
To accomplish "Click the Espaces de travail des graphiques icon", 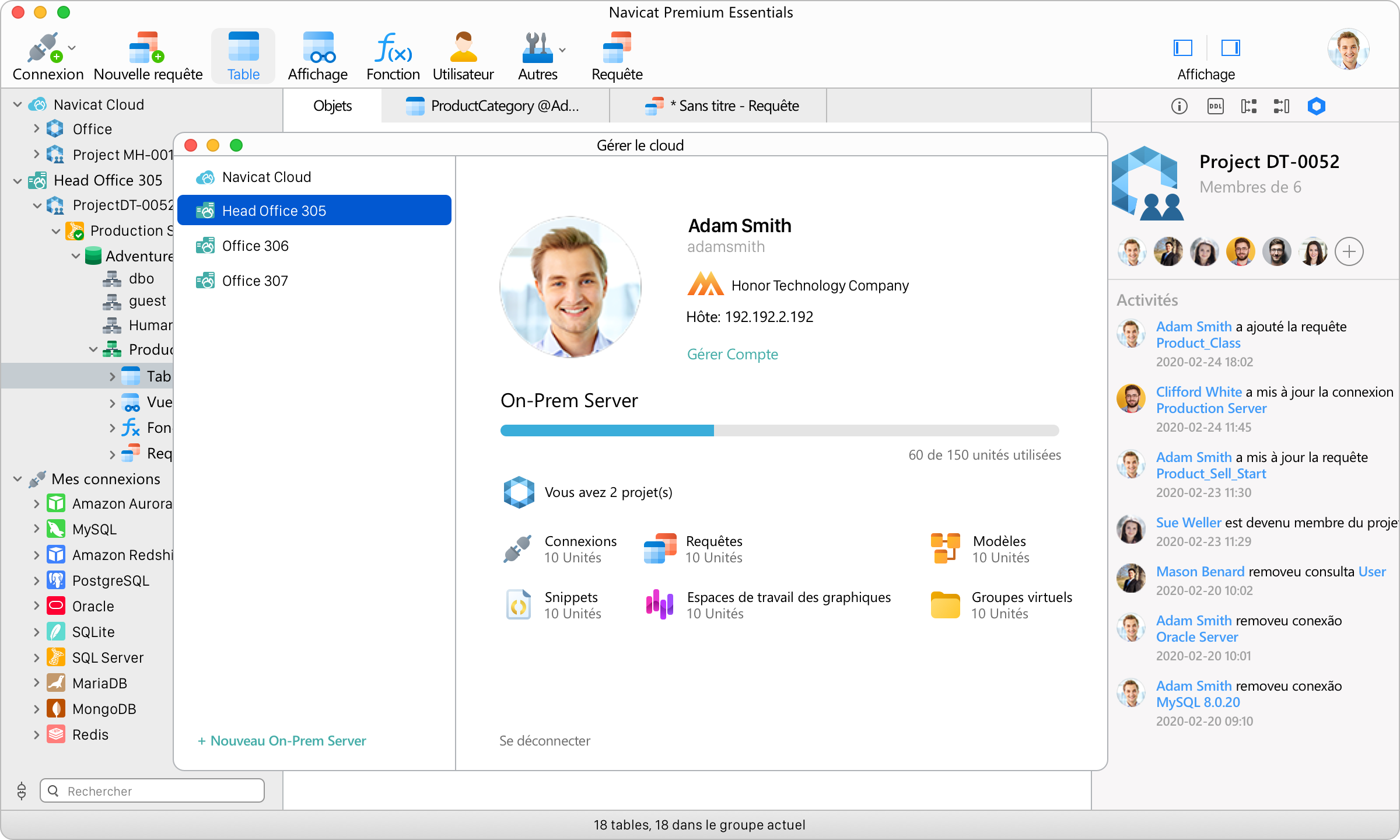I will (x=660, y=604).
